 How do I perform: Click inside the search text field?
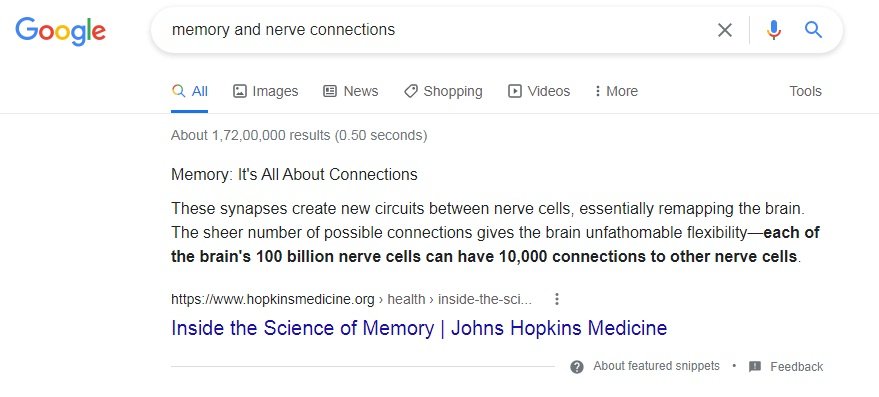(437, 30)
